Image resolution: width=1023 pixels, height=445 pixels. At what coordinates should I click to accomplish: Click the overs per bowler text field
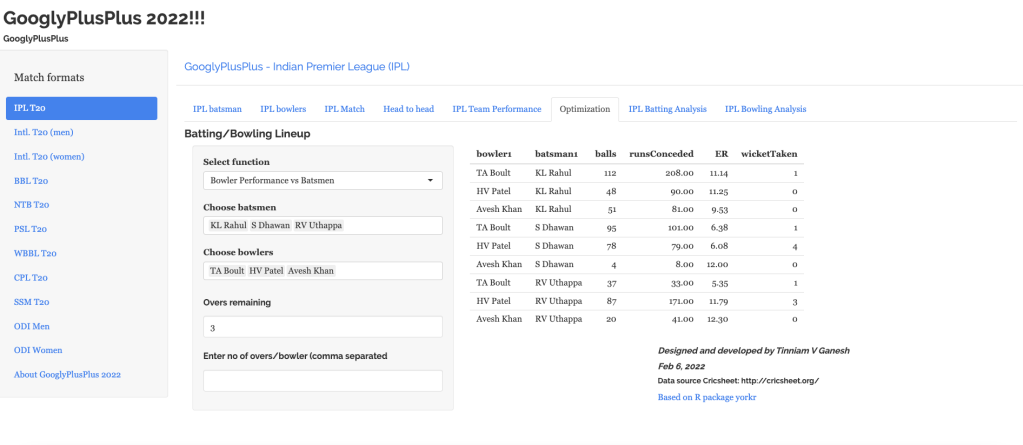[x=322, y=381]
